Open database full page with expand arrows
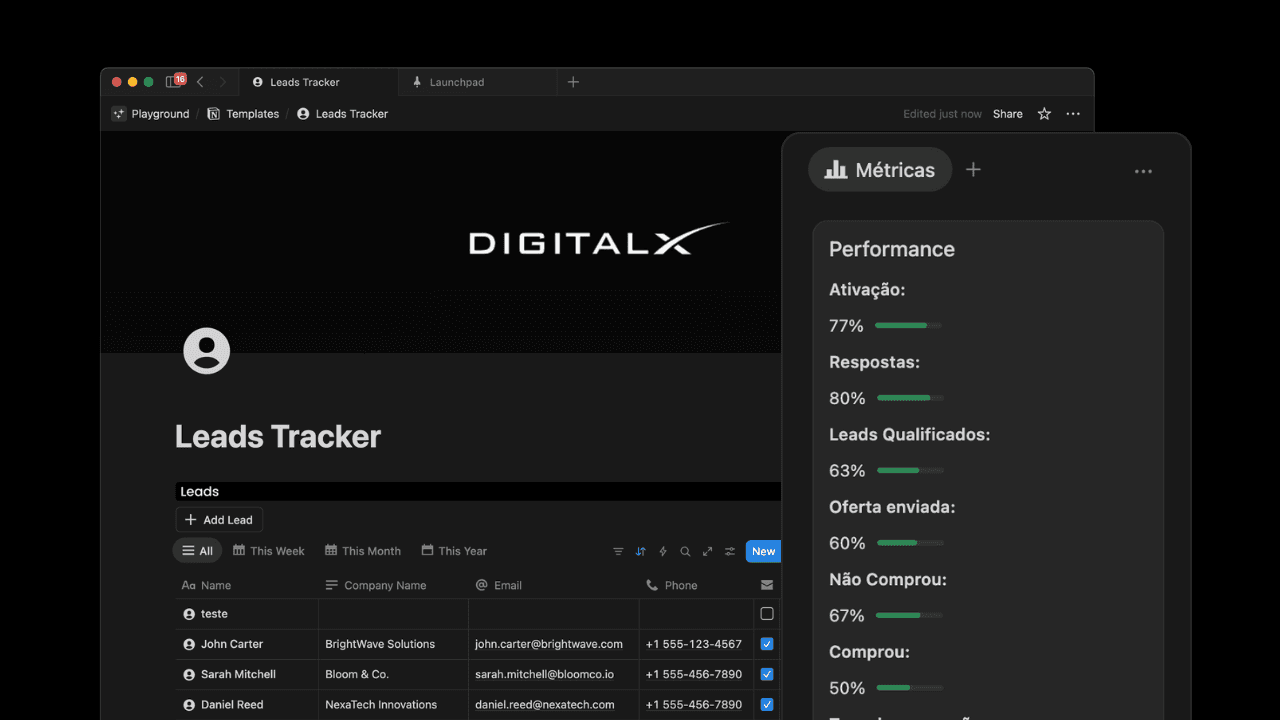The height and width of the screenshot is (720, 1280). [x=707, y=551]
